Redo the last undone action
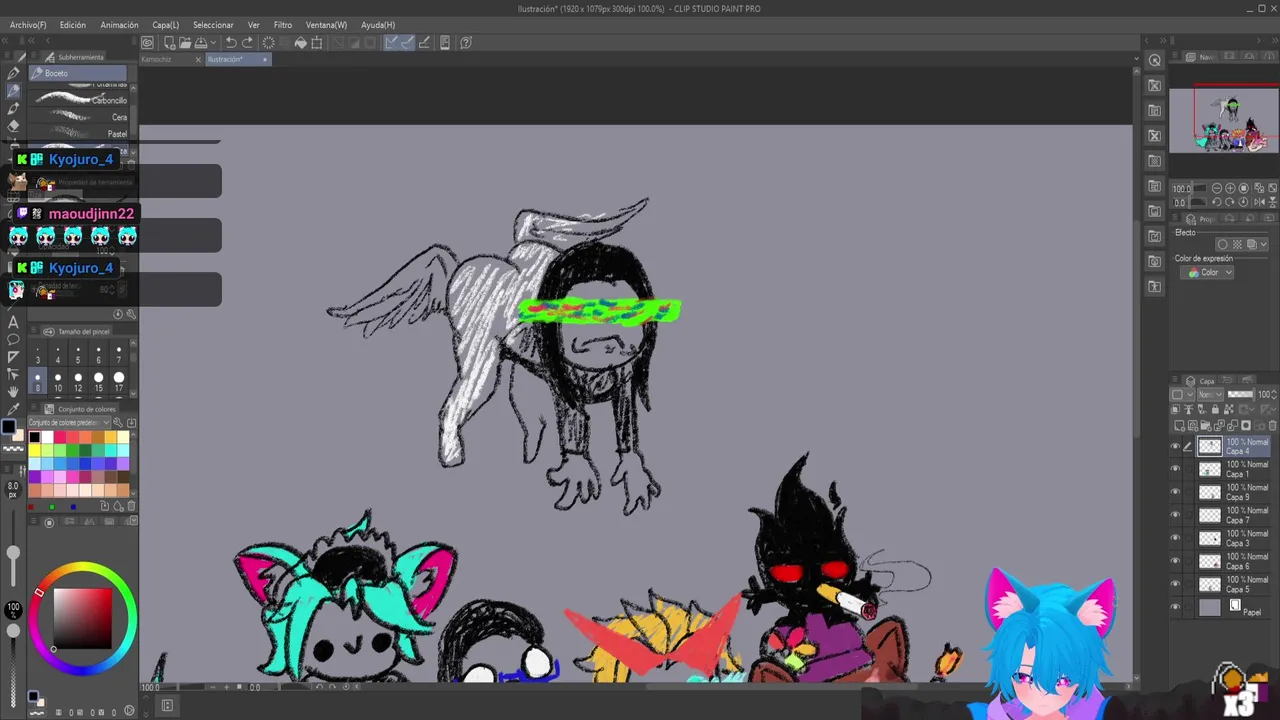The height and width of the screenshot is (720, 1280). coord(247,42)
